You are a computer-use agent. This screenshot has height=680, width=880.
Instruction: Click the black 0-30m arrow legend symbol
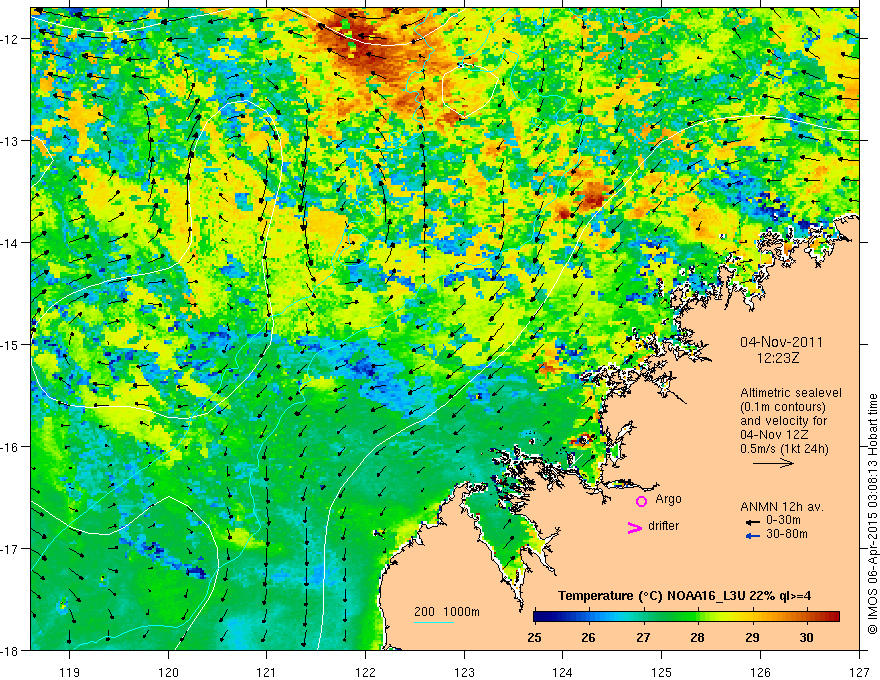pos(753,522)
